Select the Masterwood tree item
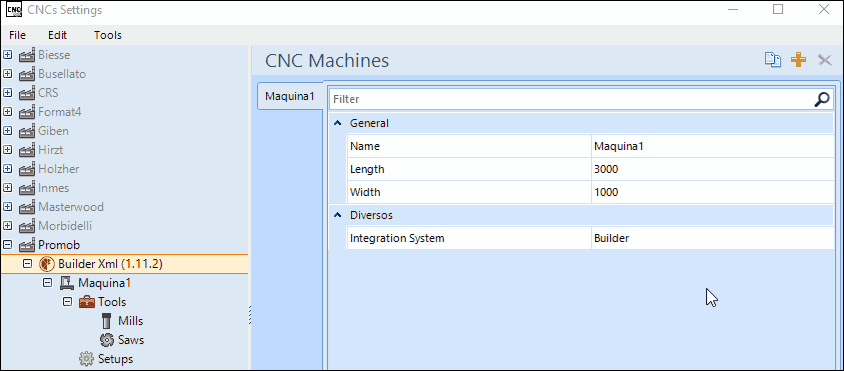The width and height of the screenshot is (844, 371). 71,207
